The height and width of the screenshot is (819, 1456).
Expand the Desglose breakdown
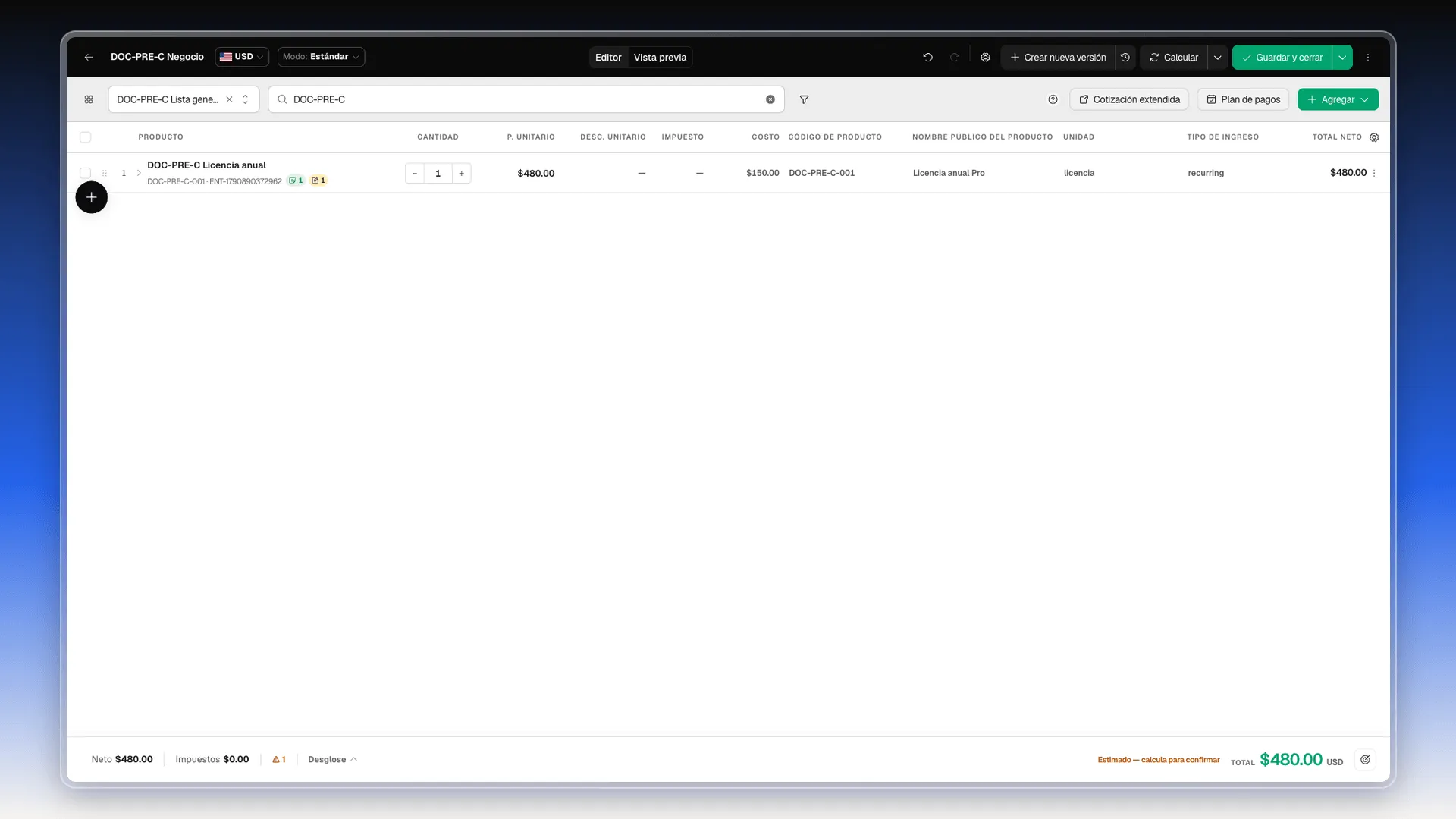(332, 759)
